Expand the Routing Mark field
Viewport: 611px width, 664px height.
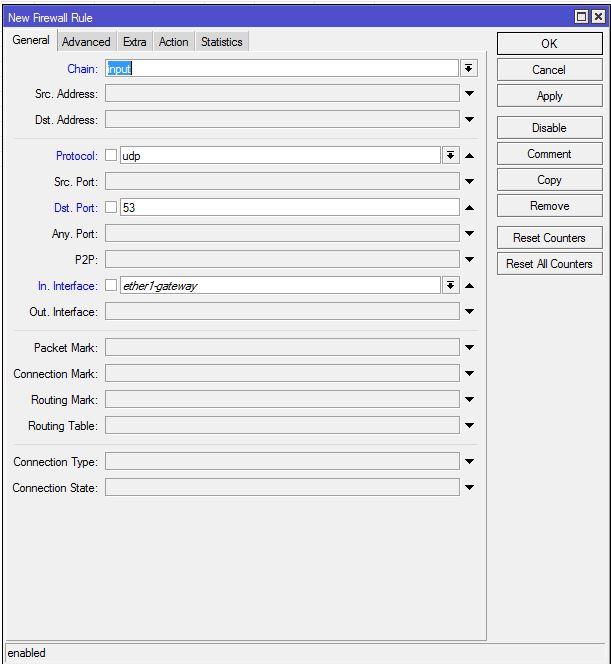click(x=469, y=399)
